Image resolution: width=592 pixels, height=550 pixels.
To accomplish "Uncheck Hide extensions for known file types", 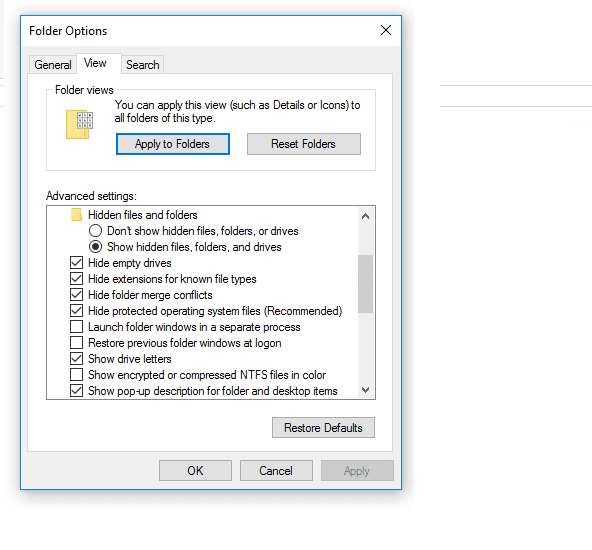I will [x=77, y=279].
